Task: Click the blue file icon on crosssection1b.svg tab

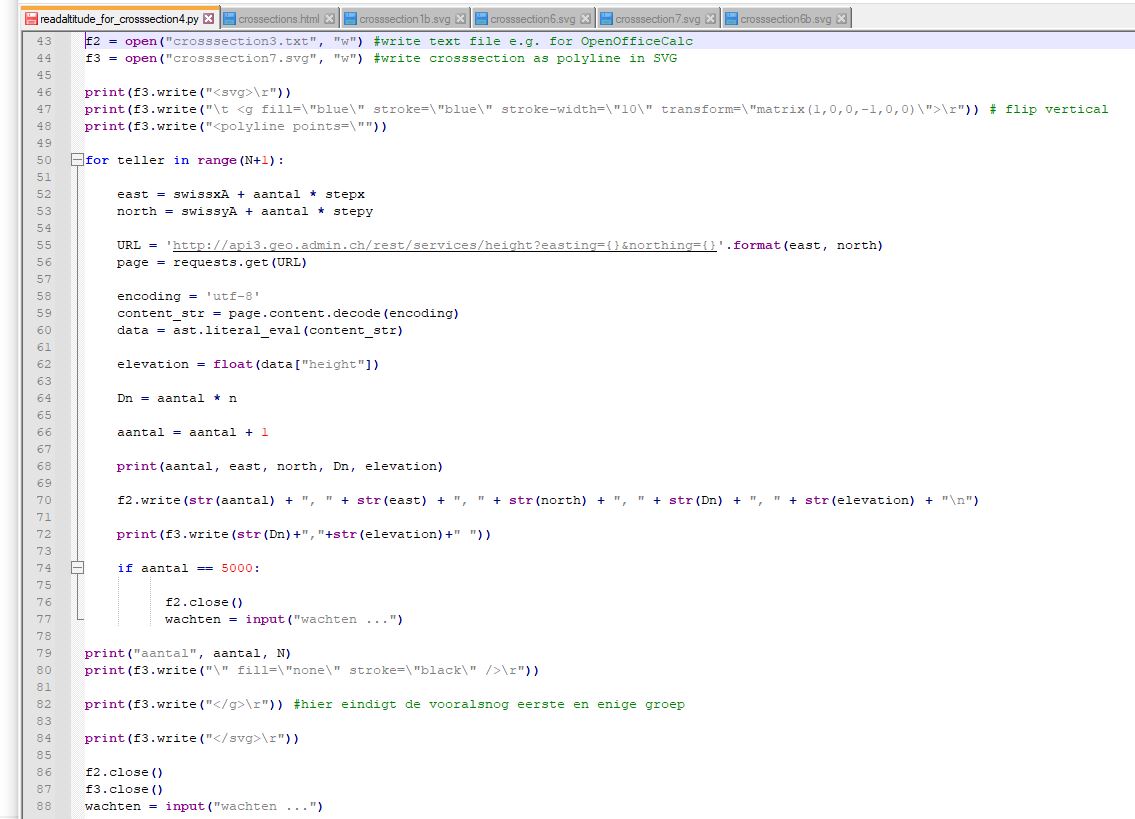Action: click(x=350, y=19)
